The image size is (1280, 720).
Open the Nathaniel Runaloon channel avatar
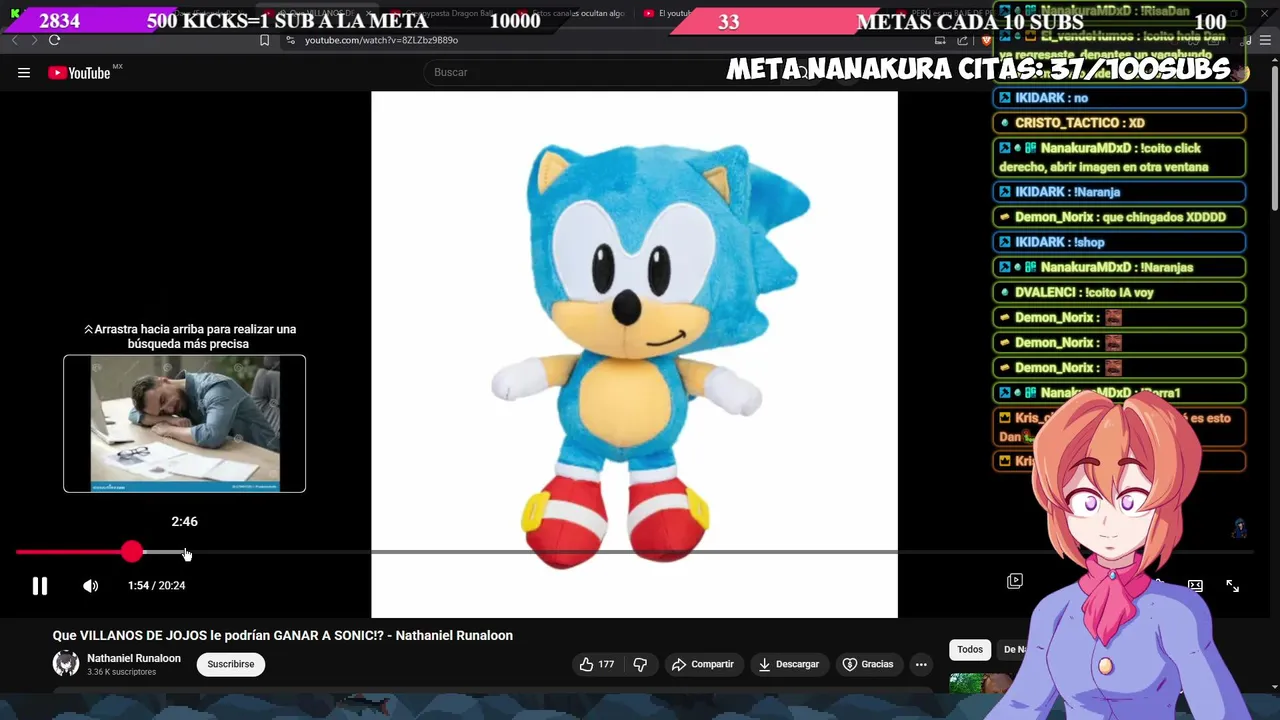(x=66, y=664)
